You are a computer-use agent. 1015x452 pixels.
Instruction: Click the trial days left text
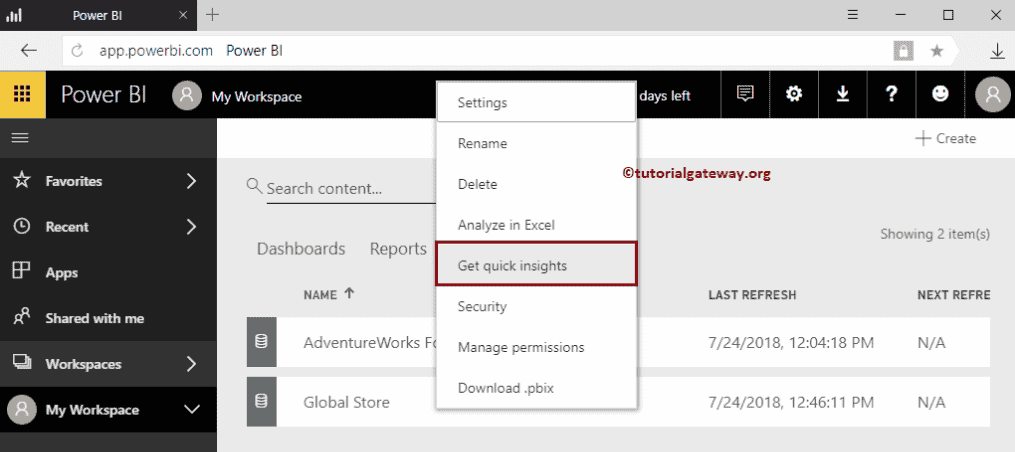coord(665,96)
